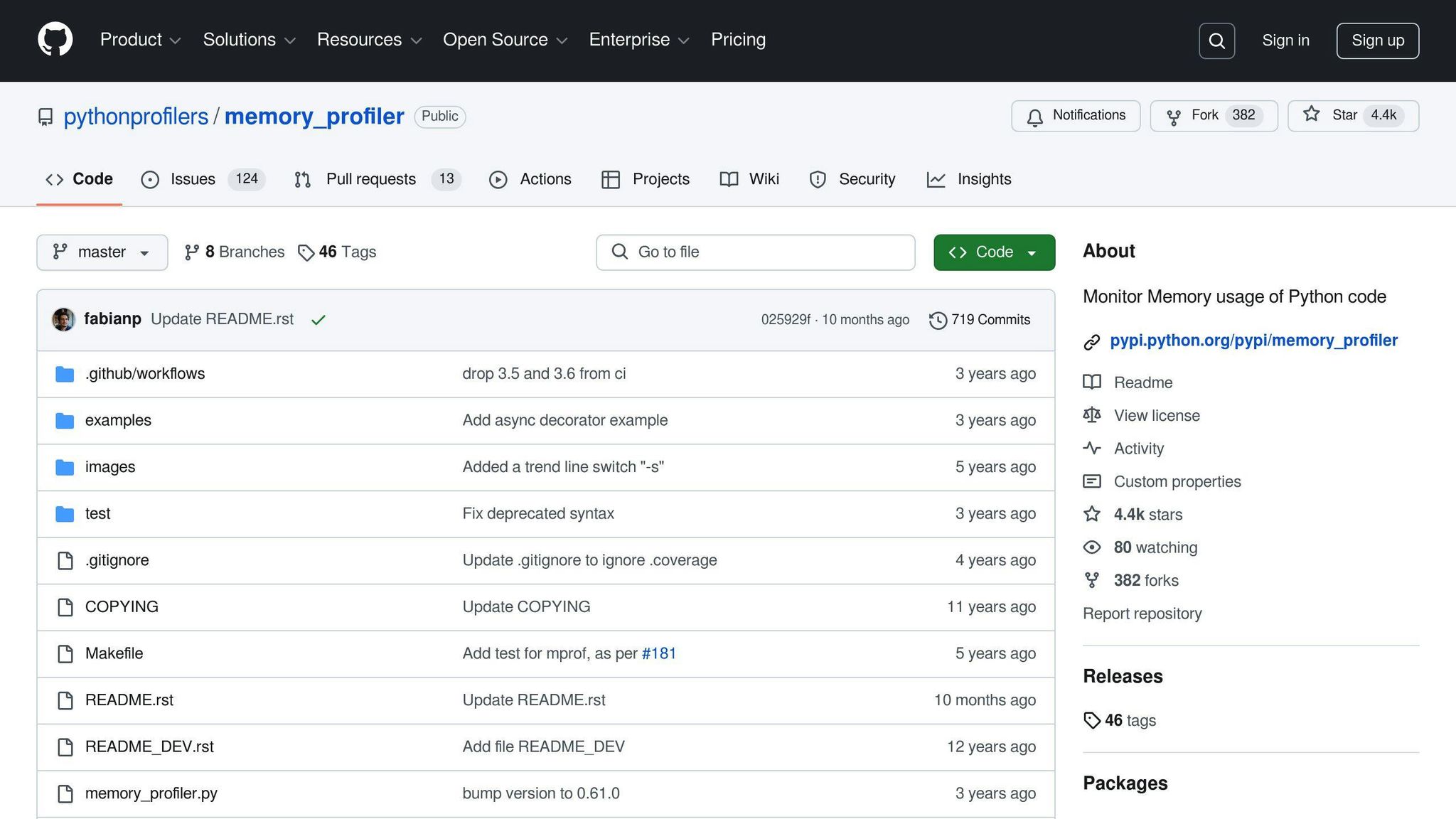Click the Insights graph icon
1456x819 pixels.
coord(936,179)
